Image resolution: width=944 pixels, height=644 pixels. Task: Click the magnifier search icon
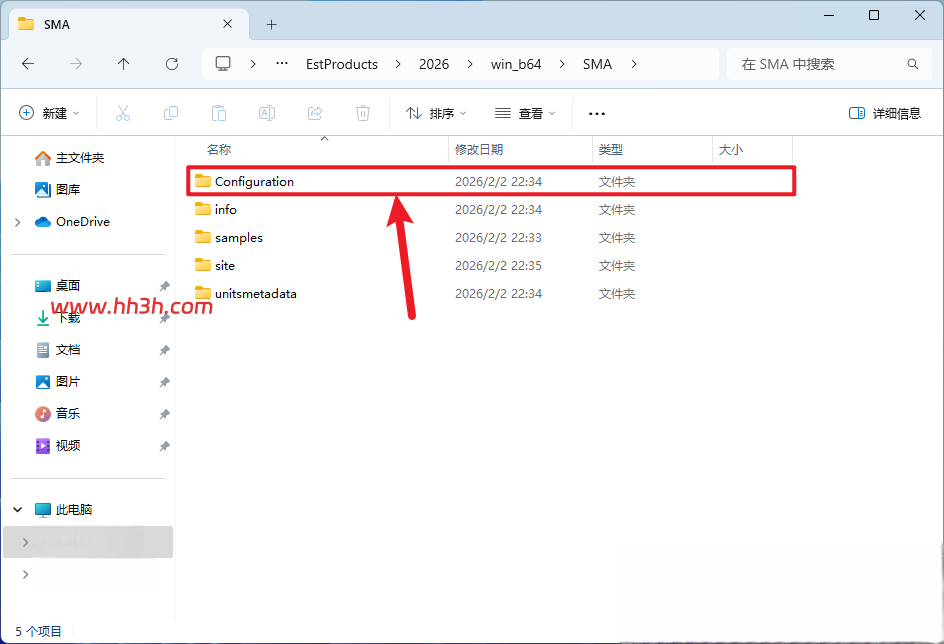click(913, 64)
